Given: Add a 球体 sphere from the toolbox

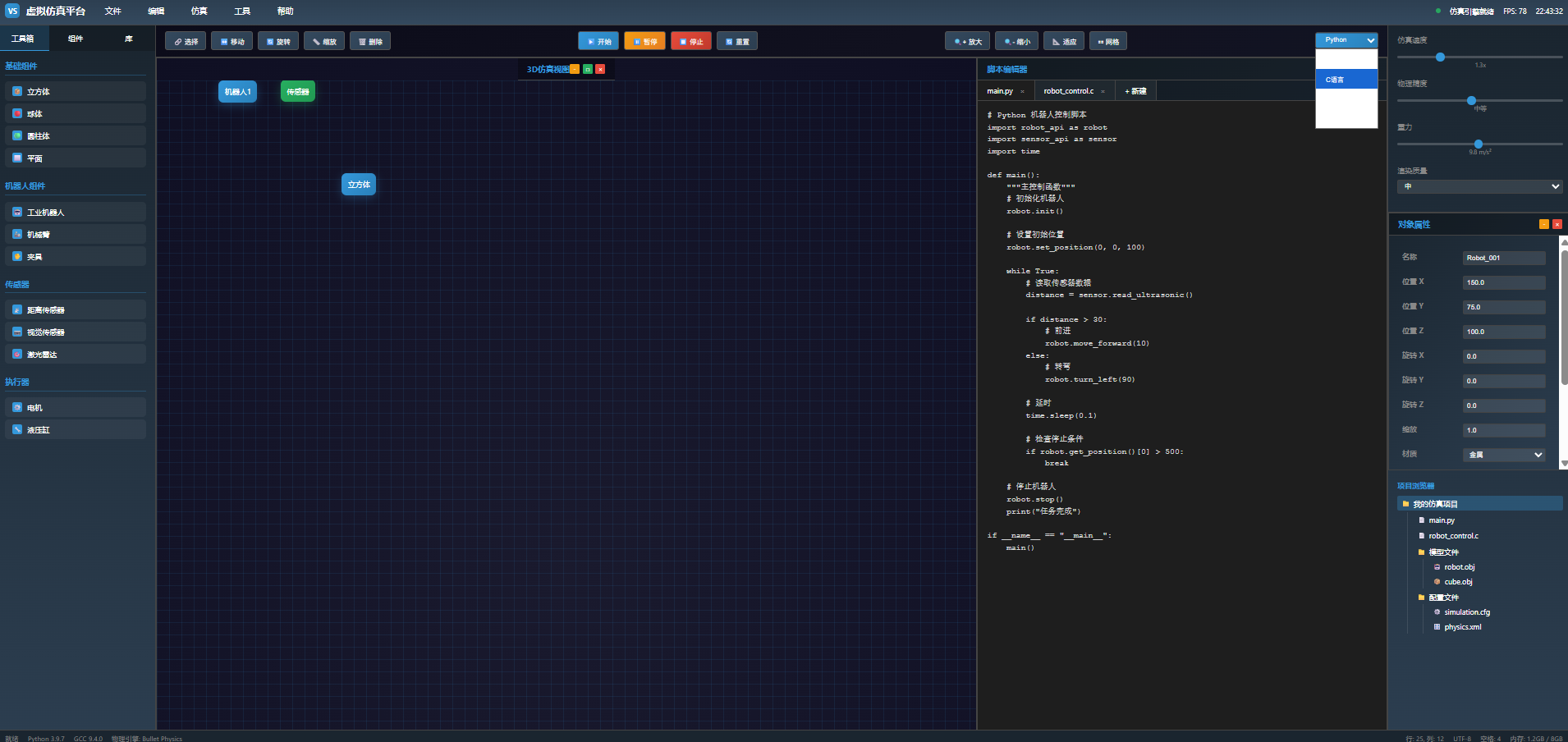Looking at the screenshot, I should [76, 113].
